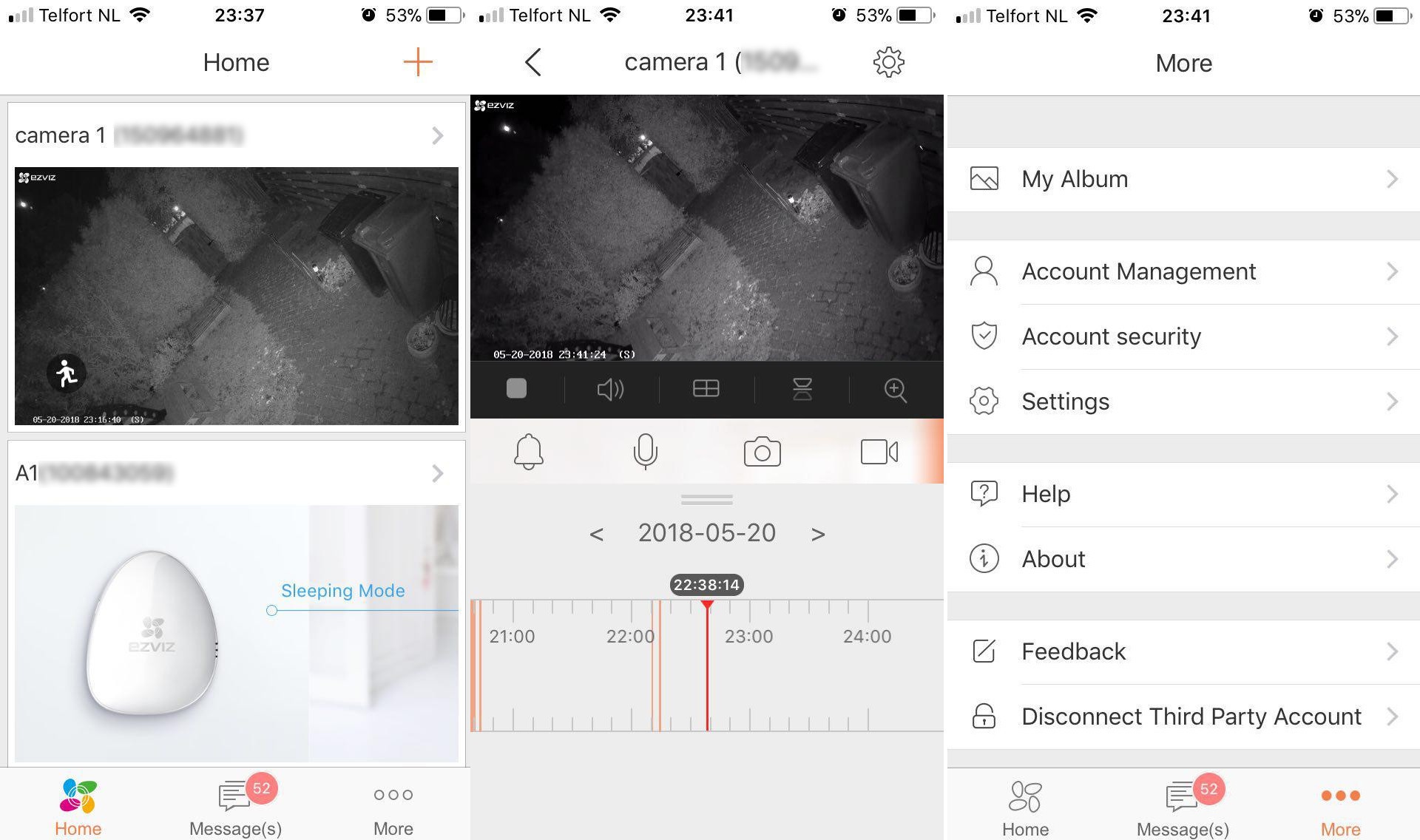Go to next date arrow
This screenshot has width=1420, height=840.
(x=817, y=534)
